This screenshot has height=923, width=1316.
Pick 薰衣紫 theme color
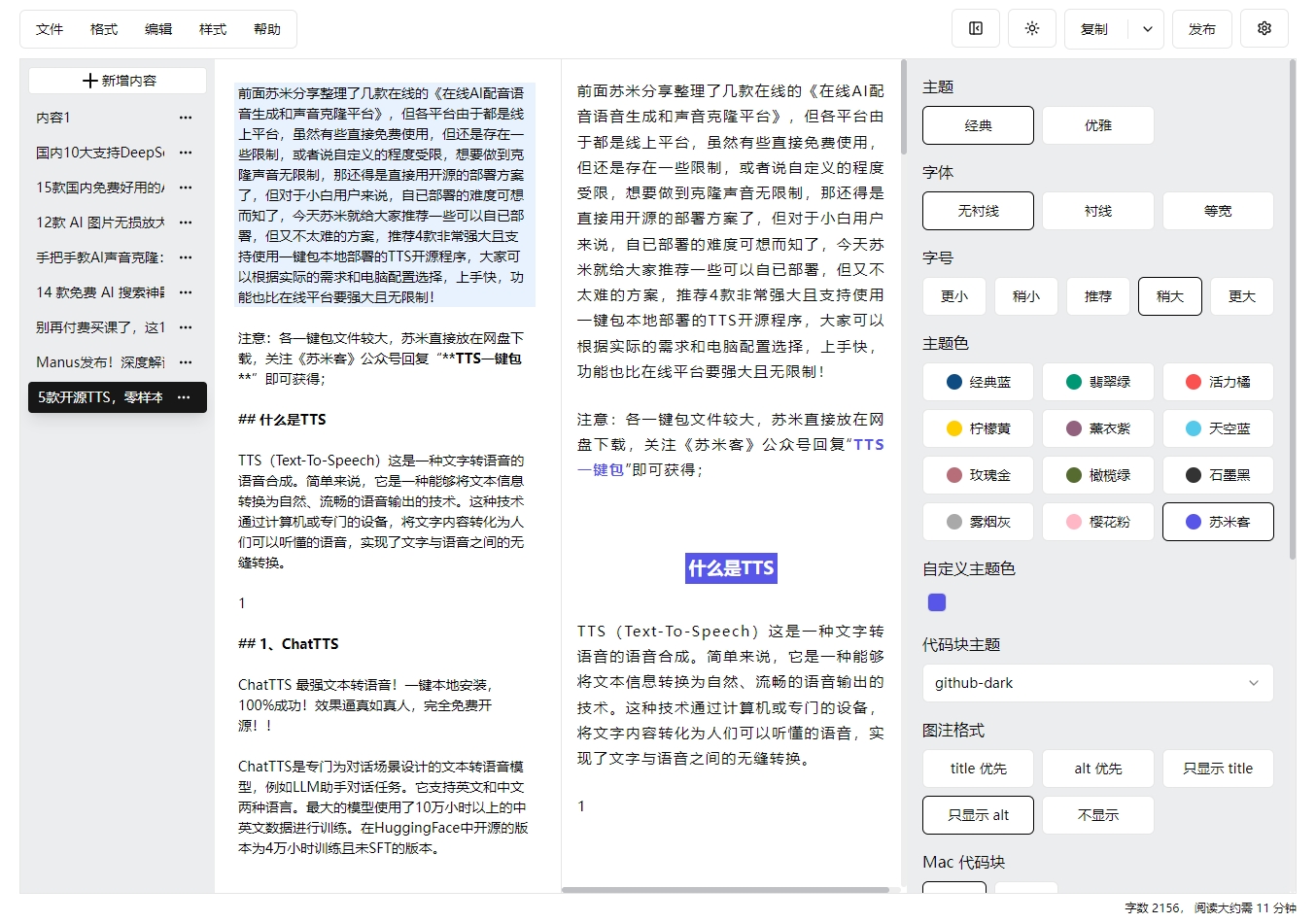(x=1098, y=428)
